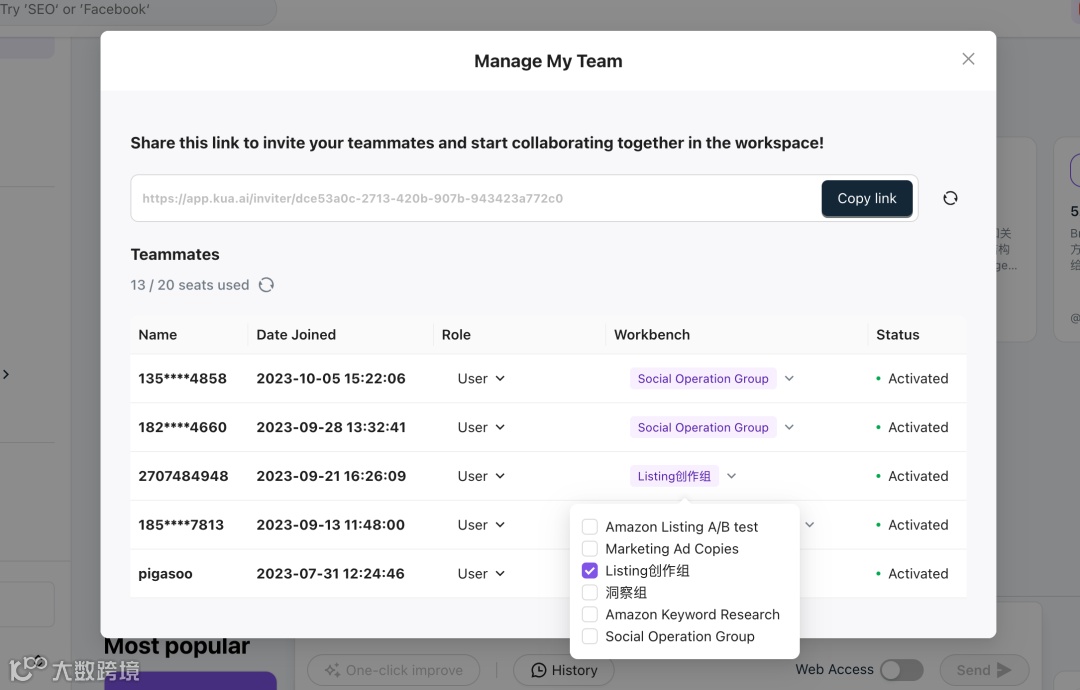Click Listing创作组 tag for 2707484948
Image resolution: width=1080 pixels, height=690 pixels.
coord(674,477)
